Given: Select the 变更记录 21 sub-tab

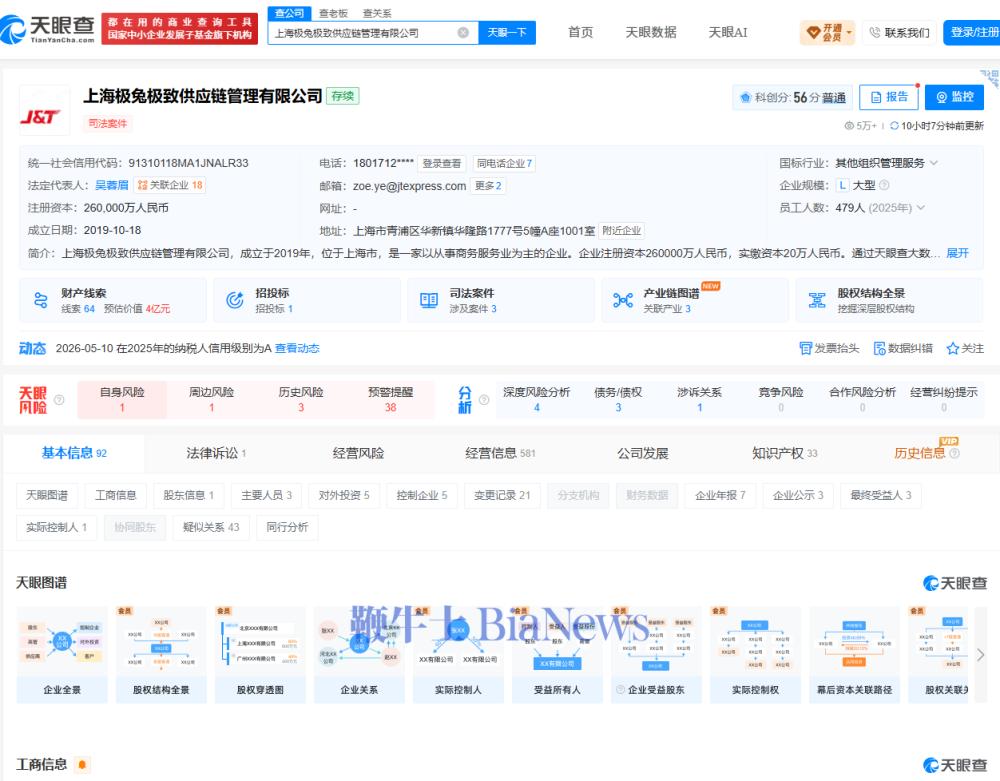Looking at the screenshot, I should point(502,495).
